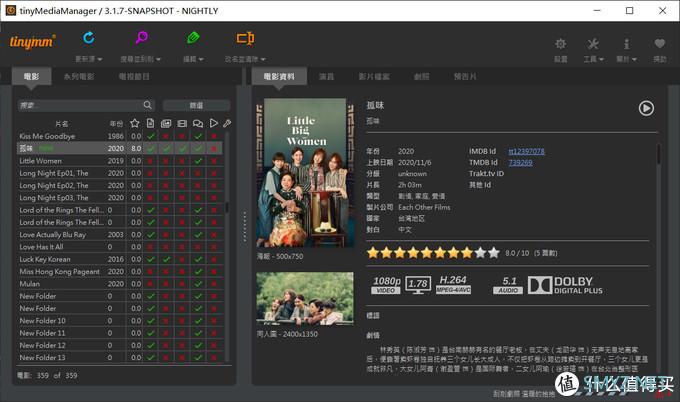
Task: Select Long Night Ep01, The row
Action: coord(120,173)
